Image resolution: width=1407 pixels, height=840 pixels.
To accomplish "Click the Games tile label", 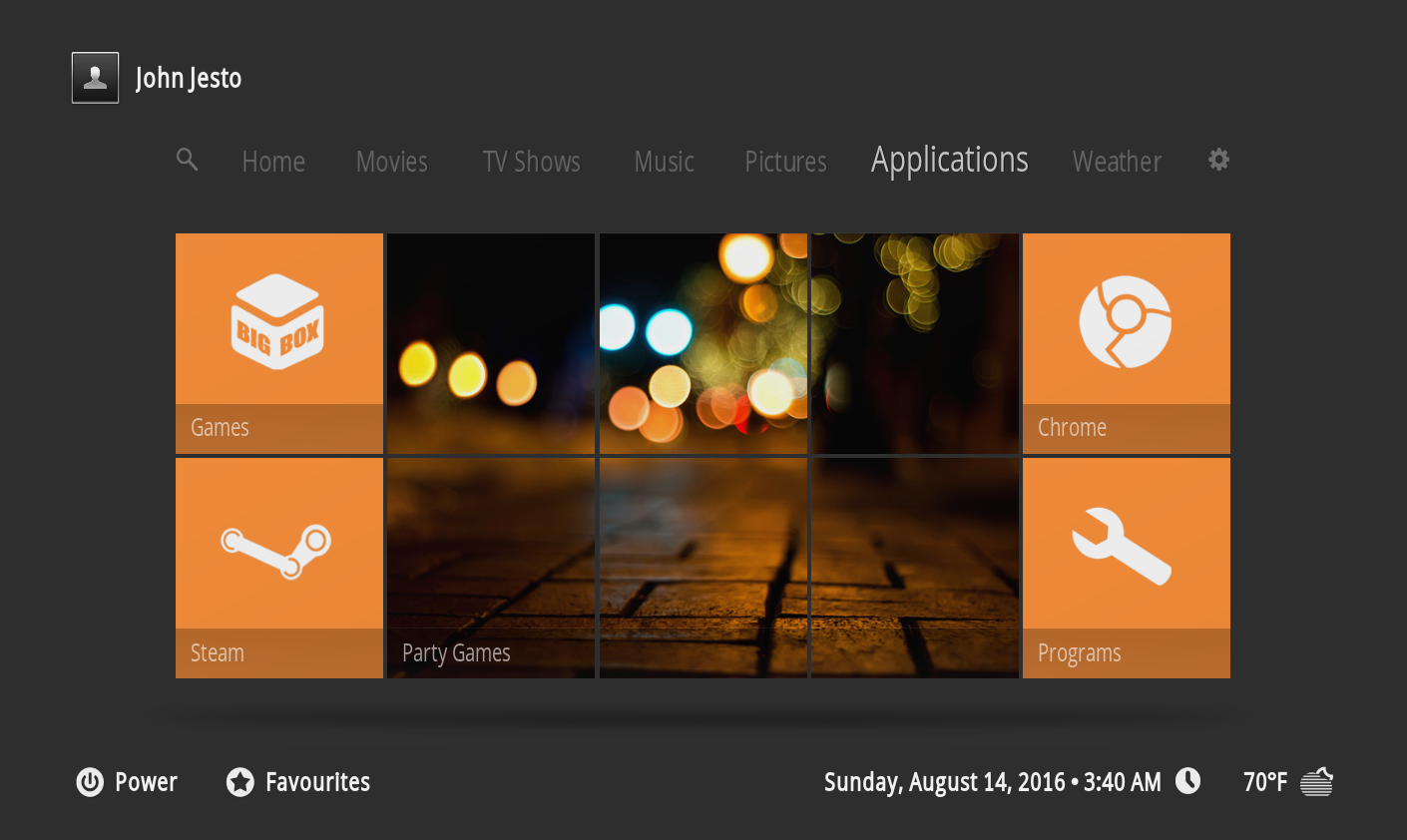I will (220, 428).
